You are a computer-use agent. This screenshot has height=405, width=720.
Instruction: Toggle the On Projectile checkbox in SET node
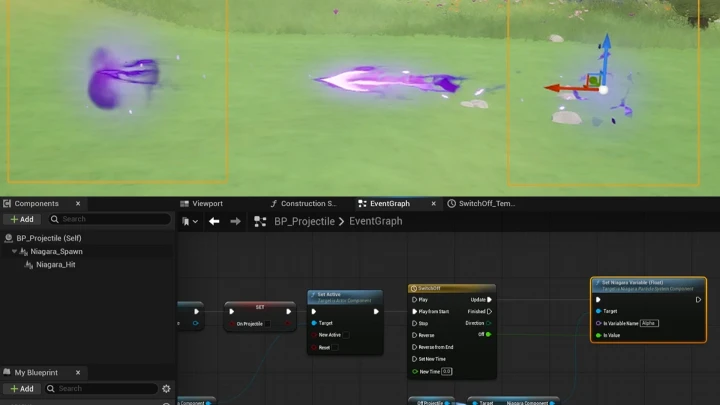[268, 324]
